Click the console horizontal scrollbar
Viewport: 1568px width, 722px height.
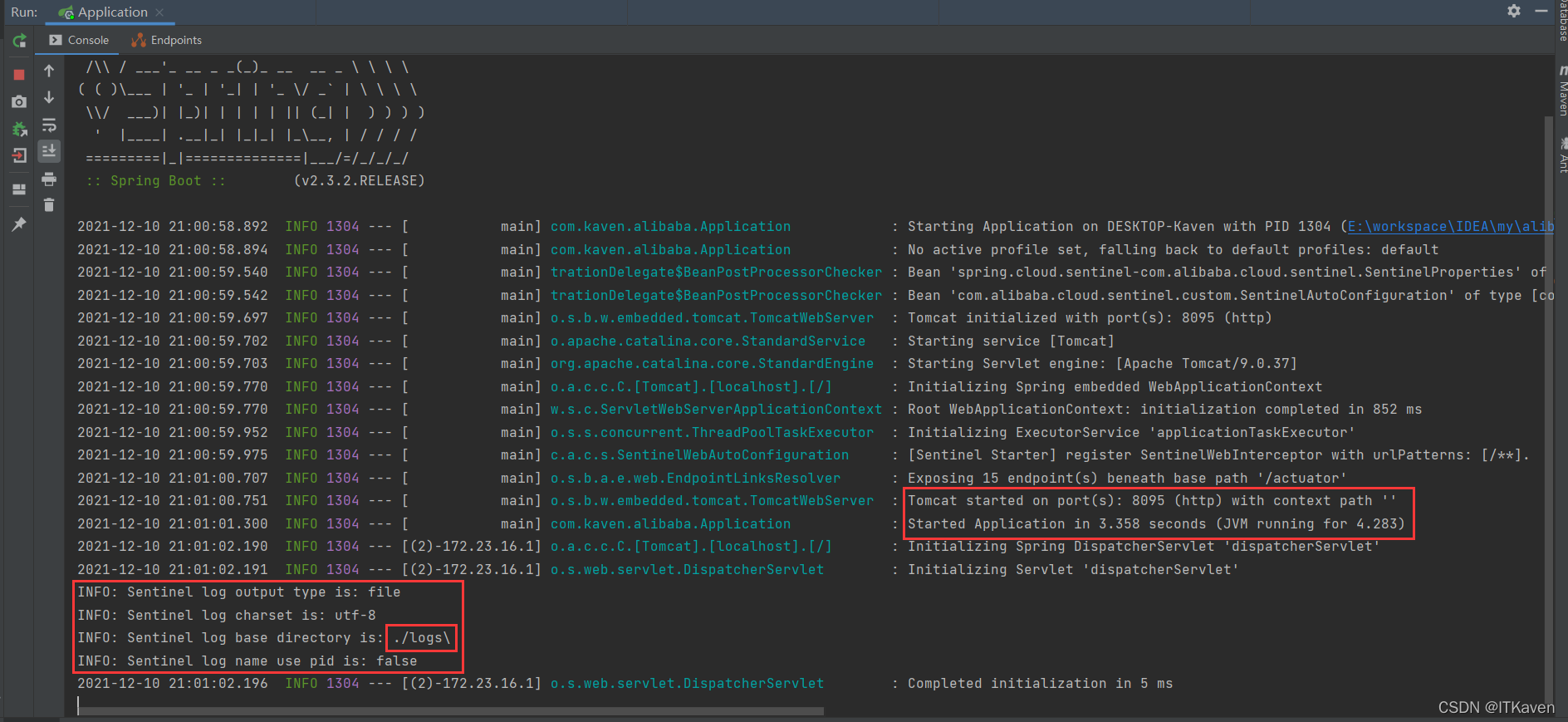click(450, 711)
